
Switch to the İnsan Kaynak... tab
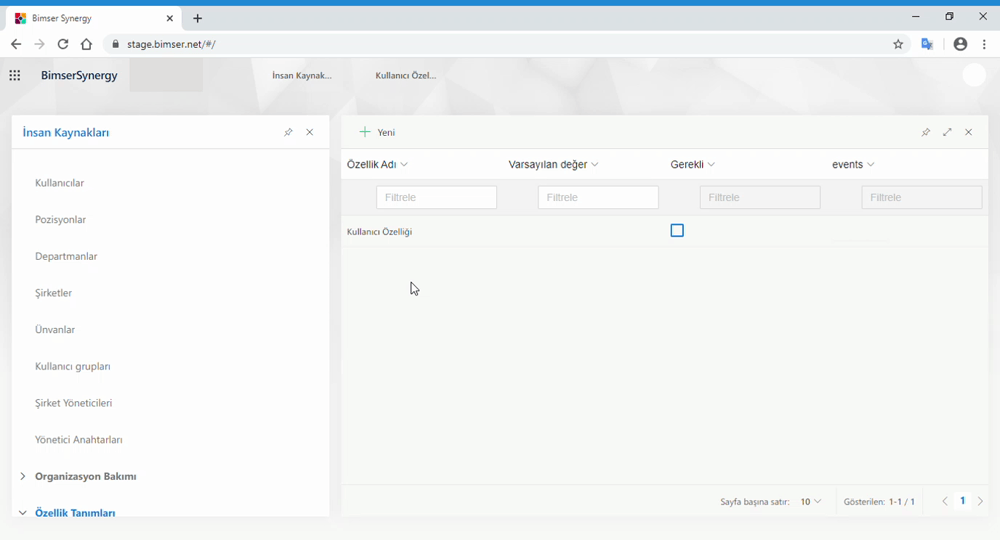click(302, 75)
